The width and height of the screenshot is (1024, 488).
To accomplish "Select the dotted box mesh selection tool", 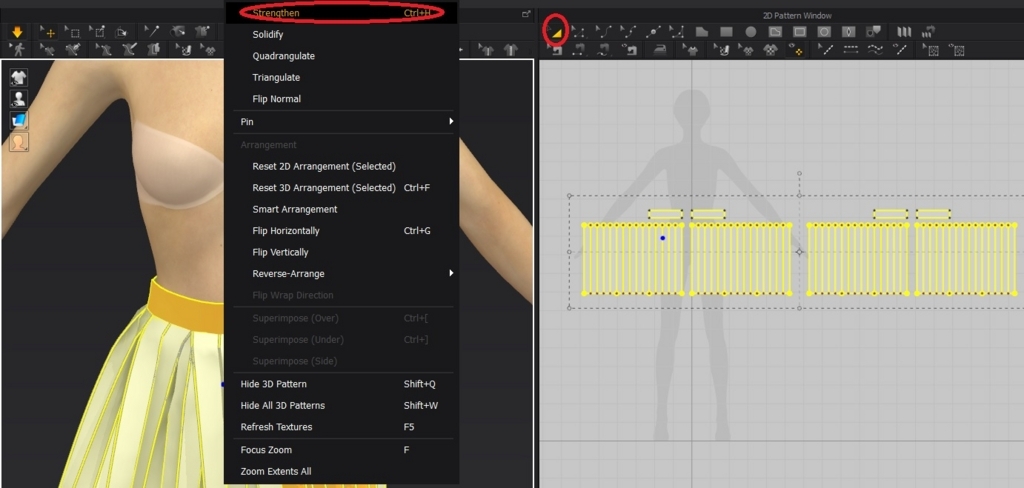I will 73,33.
